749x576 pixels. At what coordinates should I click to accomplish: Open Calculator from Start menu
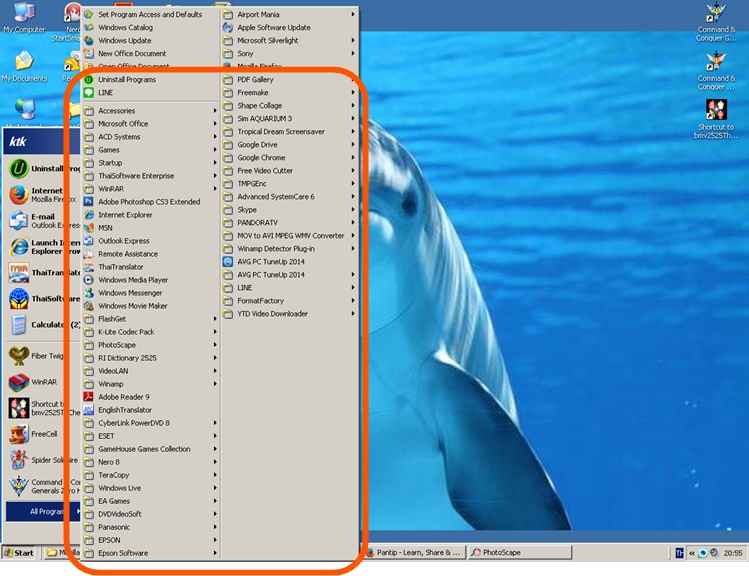pyautogui.click(x=43, y=325)
